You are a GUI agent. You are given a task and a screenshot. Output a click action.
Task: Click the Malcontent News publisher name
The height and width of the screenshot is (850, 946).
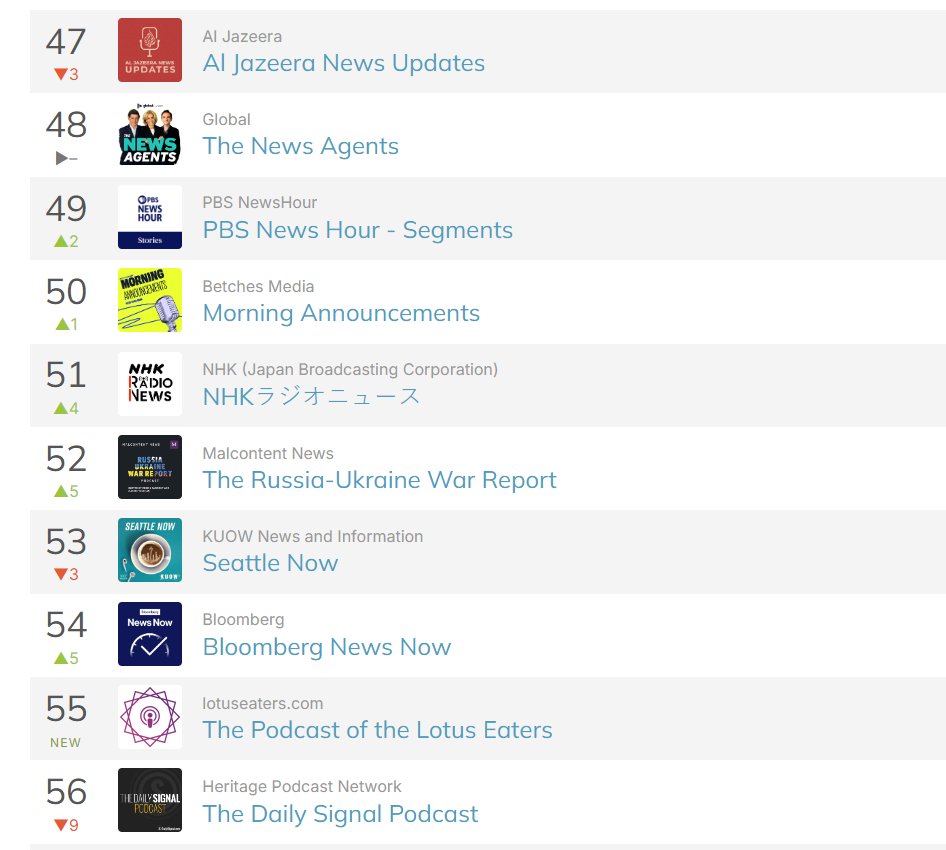[x=268, y=454]
